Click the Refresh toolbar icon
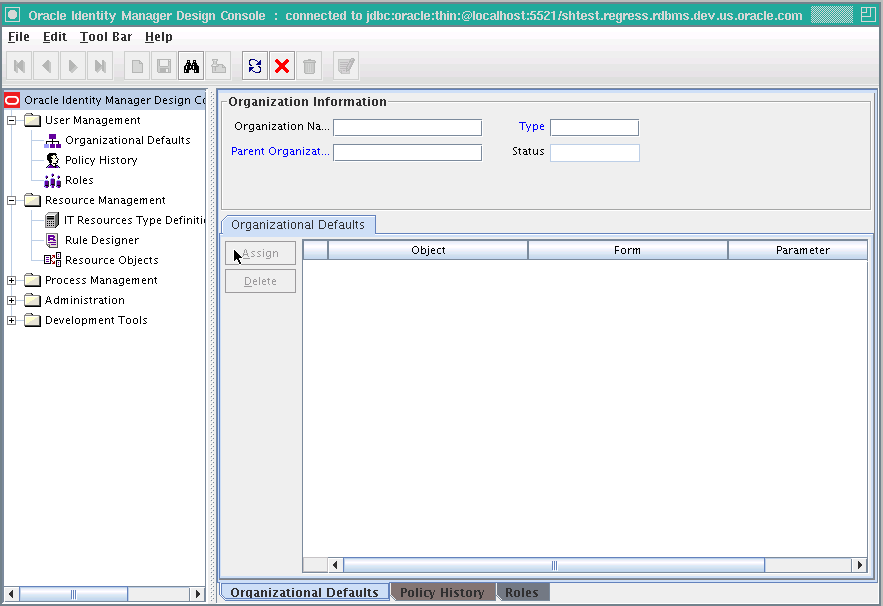 coord(254,65)
